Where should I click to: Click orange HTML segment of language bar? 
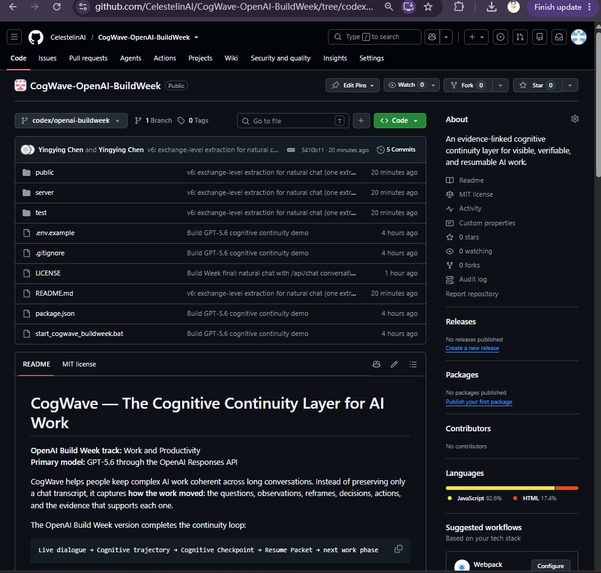(567, 488)
